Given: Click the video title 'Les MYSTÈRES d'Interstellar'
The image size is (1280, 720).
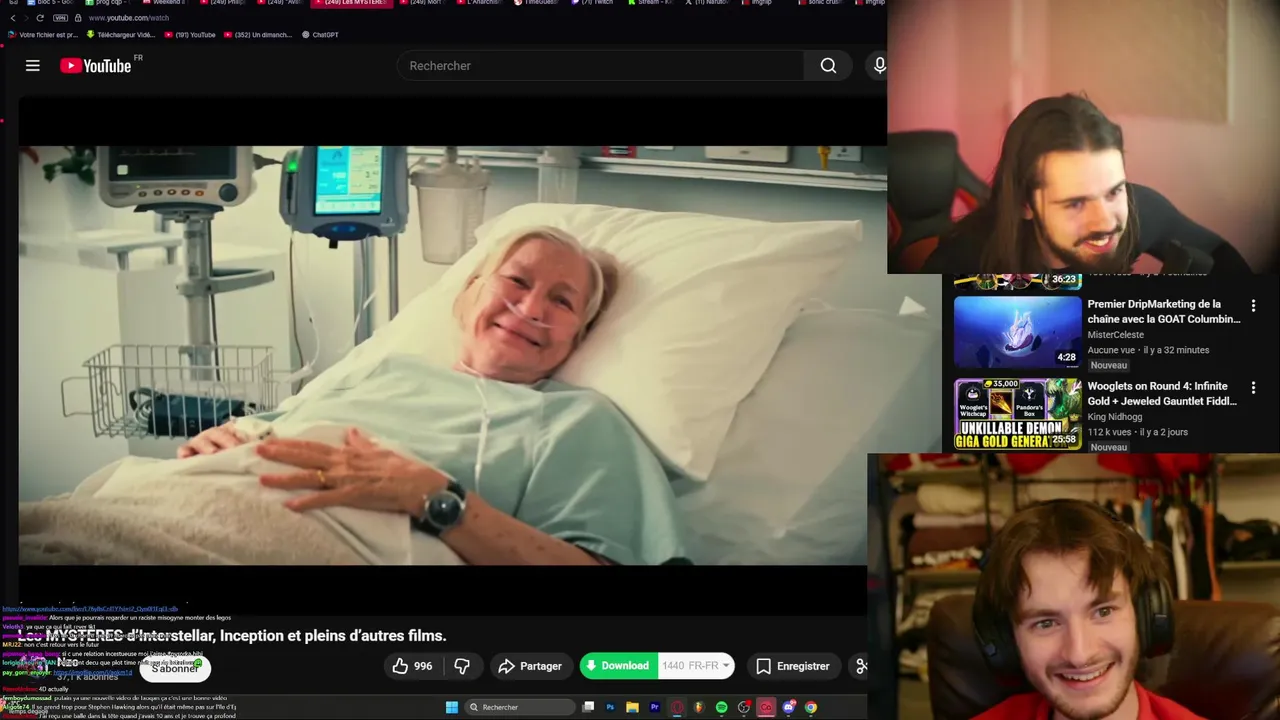Looking at the screenshot, I should 232,636.
